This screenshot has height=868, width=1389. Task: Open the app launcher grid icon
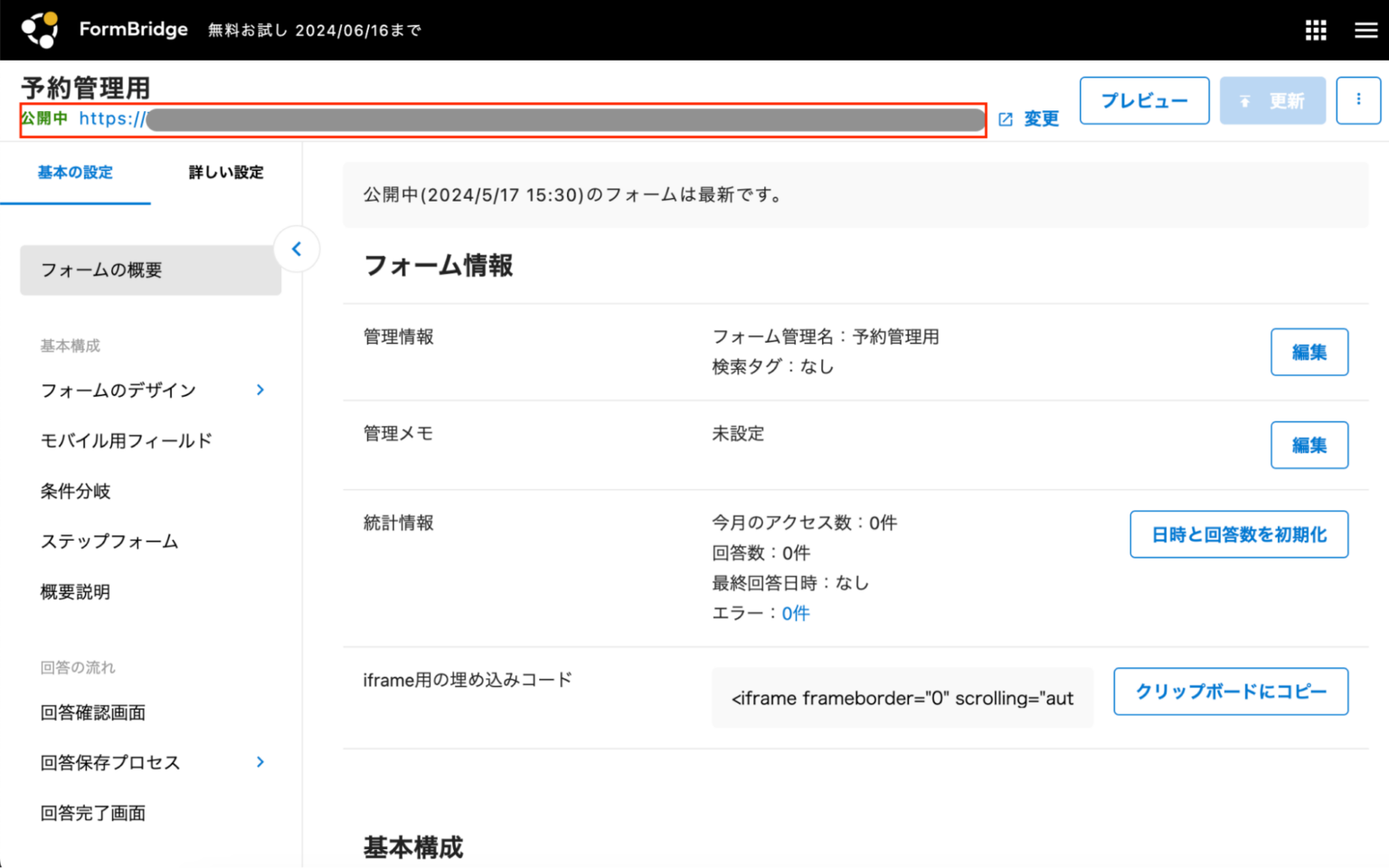pos(1316,30)
